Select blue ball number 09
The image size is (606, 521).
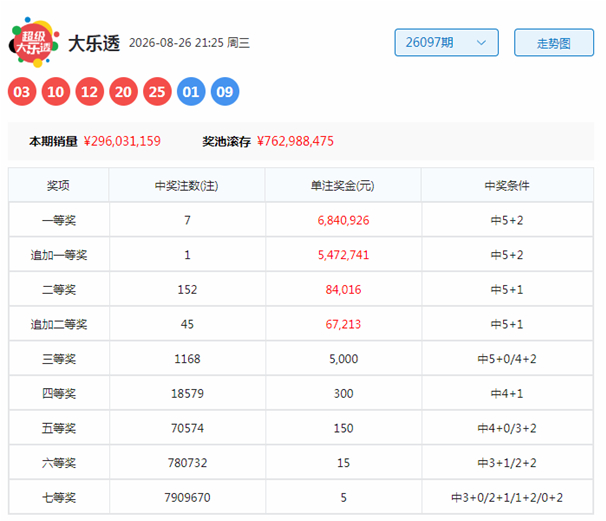(225, 92)
